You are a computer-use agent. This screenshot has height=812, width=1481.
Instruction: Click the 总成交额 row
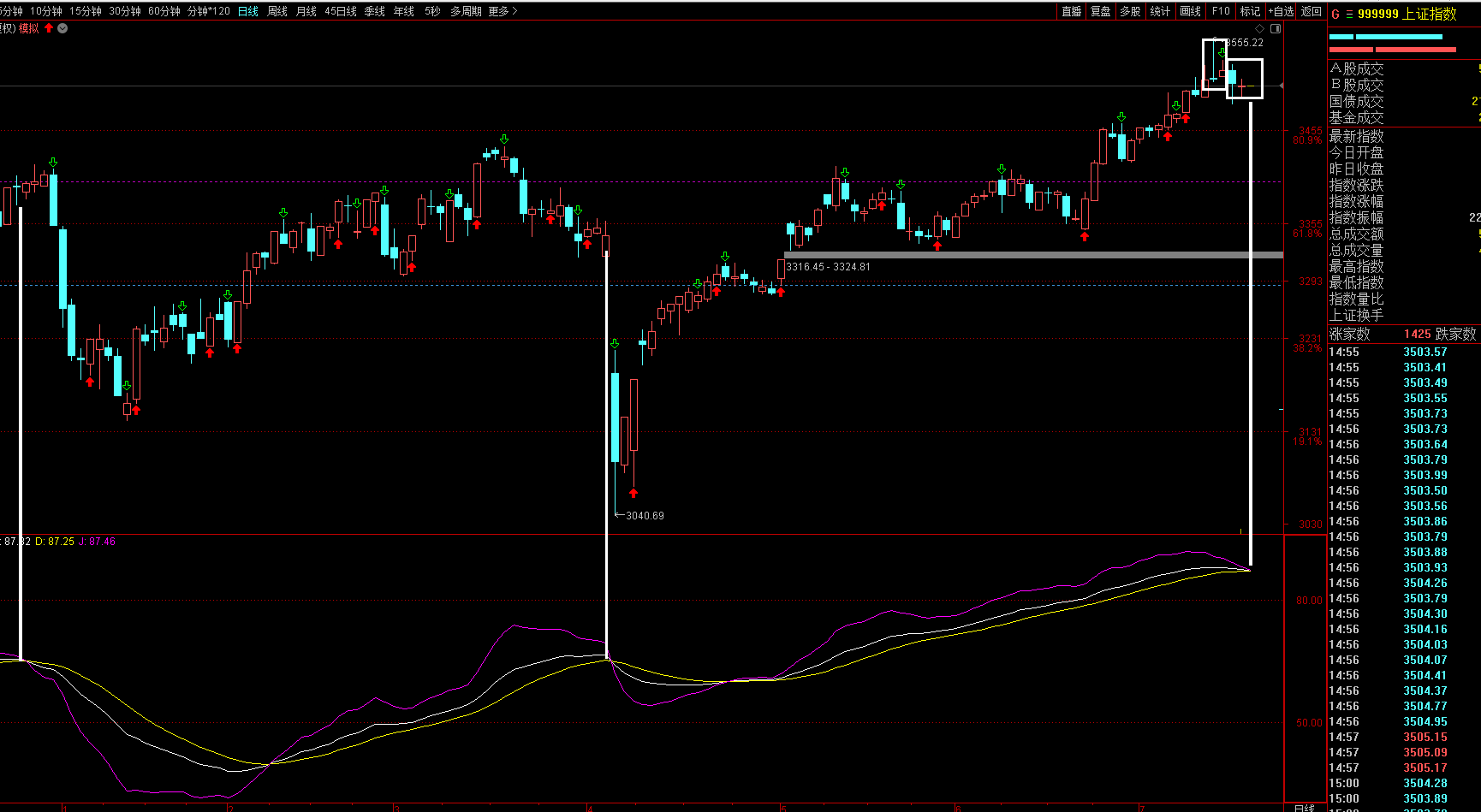[x=1404, y=234]
